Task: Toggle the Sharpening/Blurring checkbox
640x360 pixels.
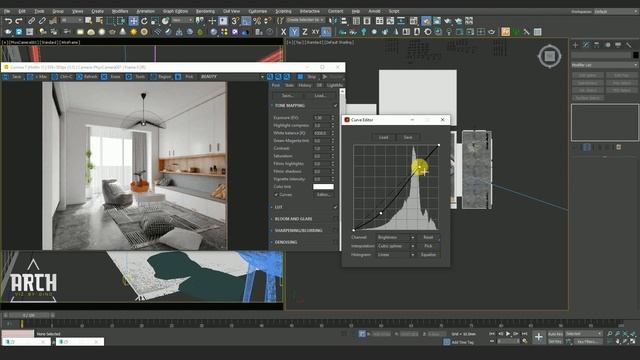Action: click(x=336, y=231)
